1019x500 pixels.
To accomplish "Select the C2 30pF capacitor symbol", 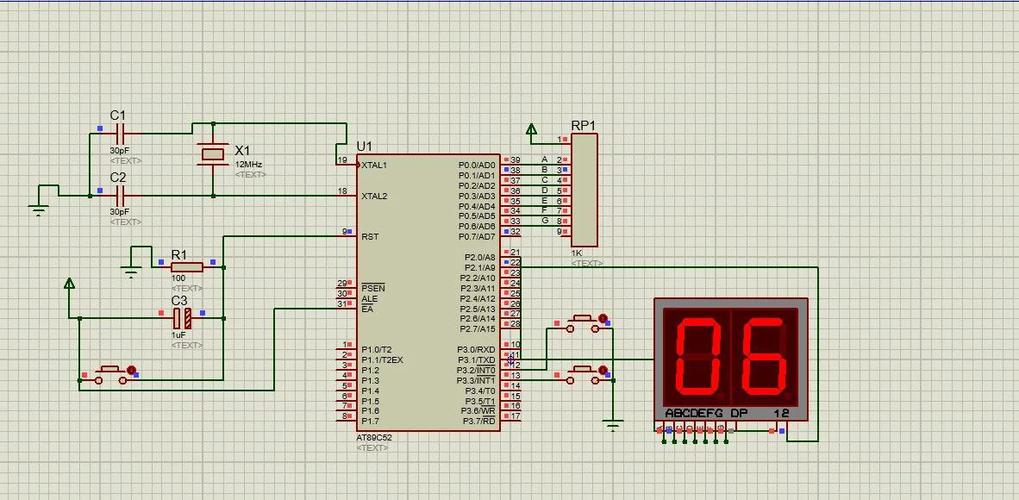I will [x=119, y=194].
